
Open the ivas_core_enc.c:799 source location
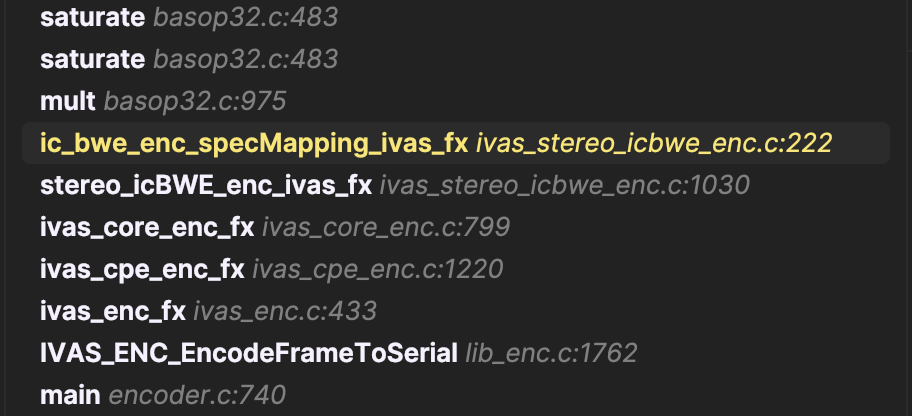[x=386, y=227]
